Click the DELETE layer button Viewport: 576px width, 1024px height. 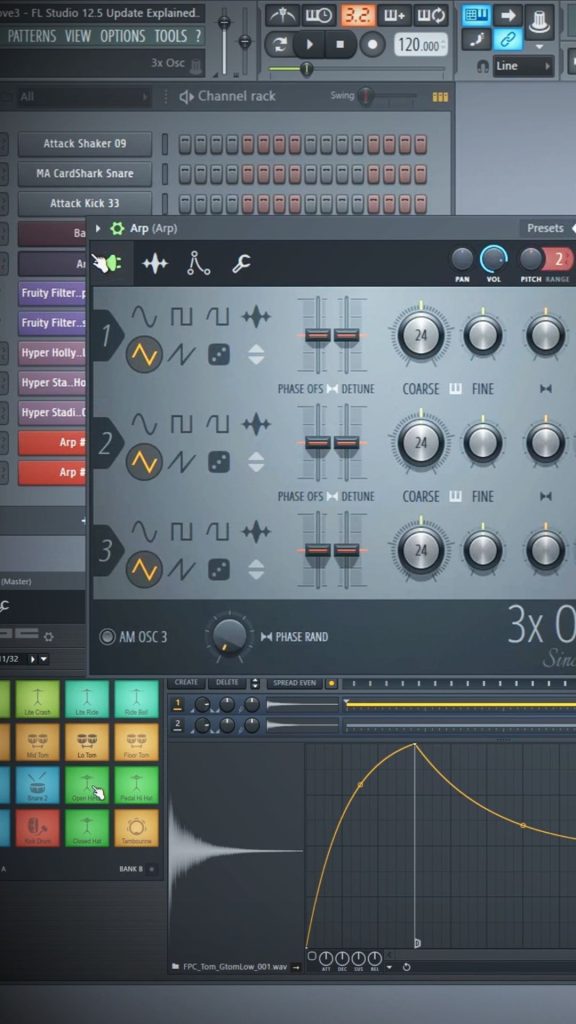pos(227,682)
